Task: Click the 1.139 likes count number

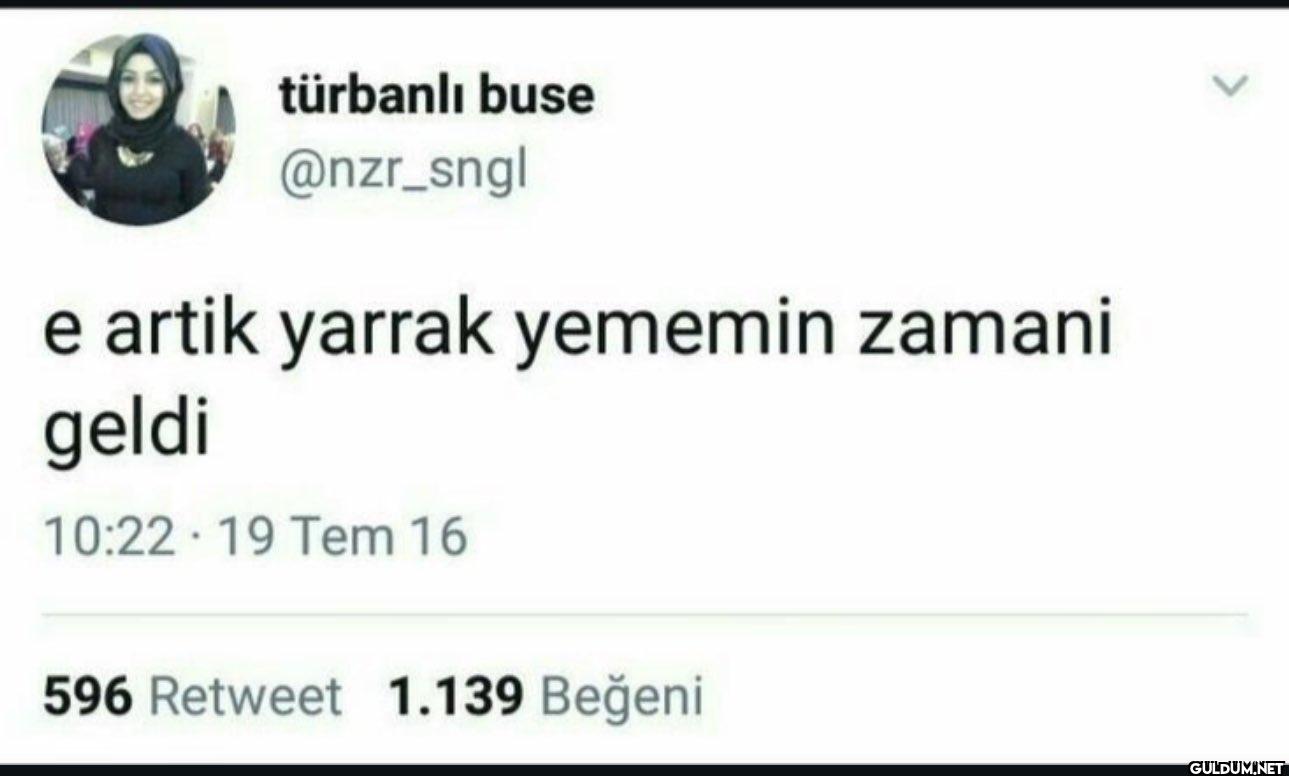Action: pos(456,695)
